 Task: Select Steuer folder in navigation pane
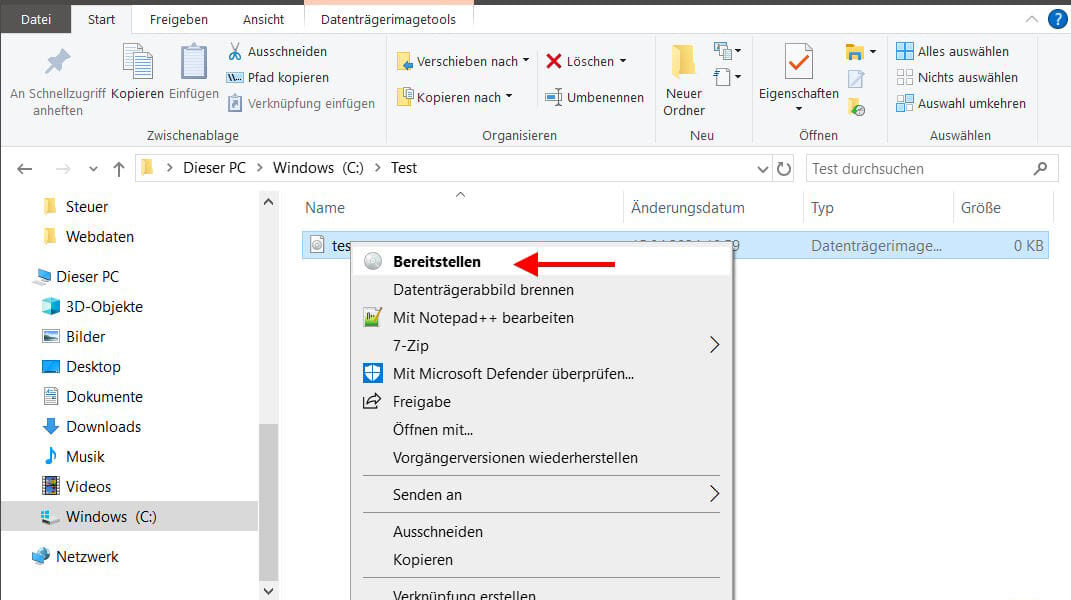click(x=86, y=206)
